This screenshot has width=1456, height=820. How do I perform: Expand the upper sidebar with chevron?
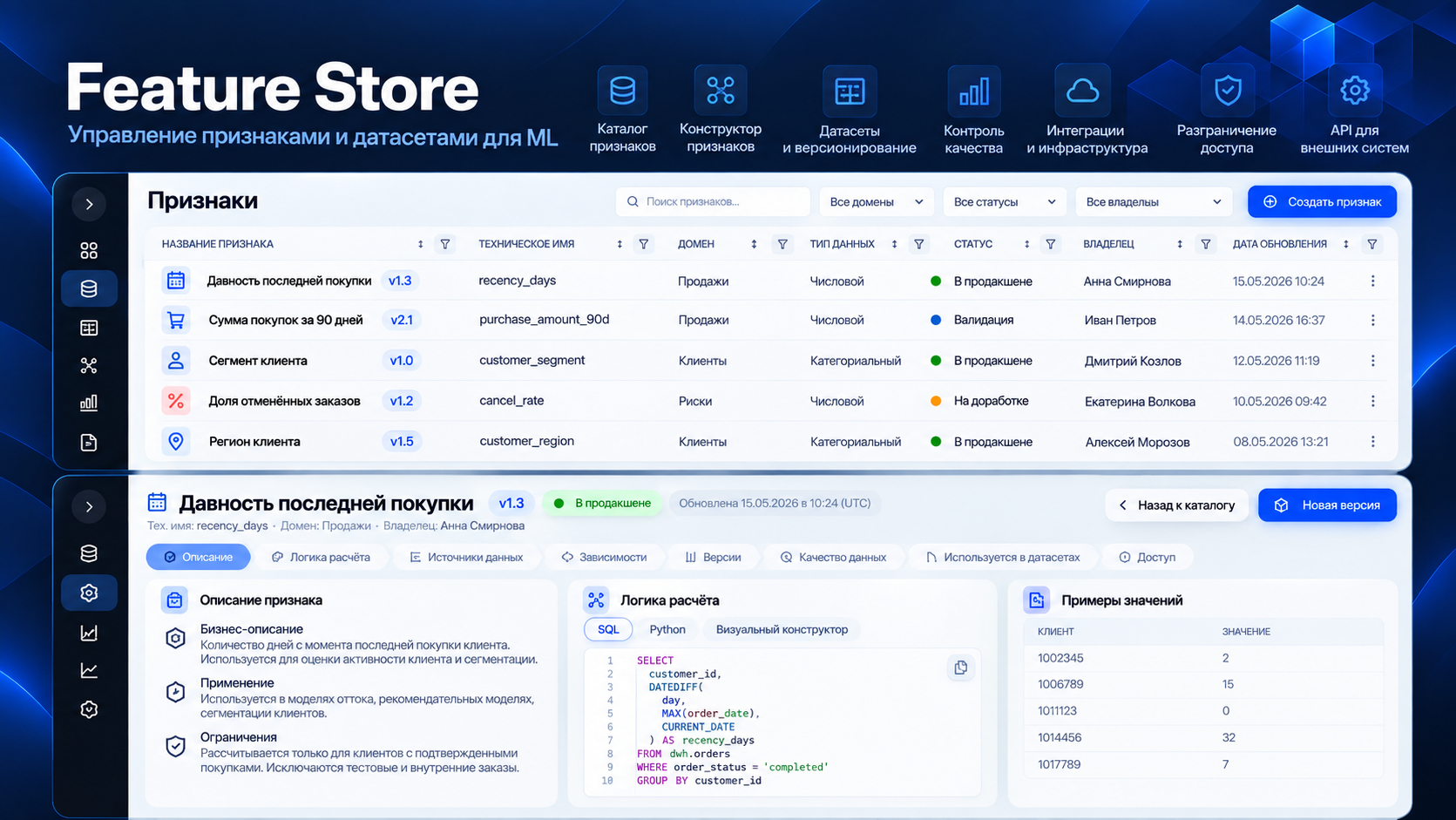(89, 205)
